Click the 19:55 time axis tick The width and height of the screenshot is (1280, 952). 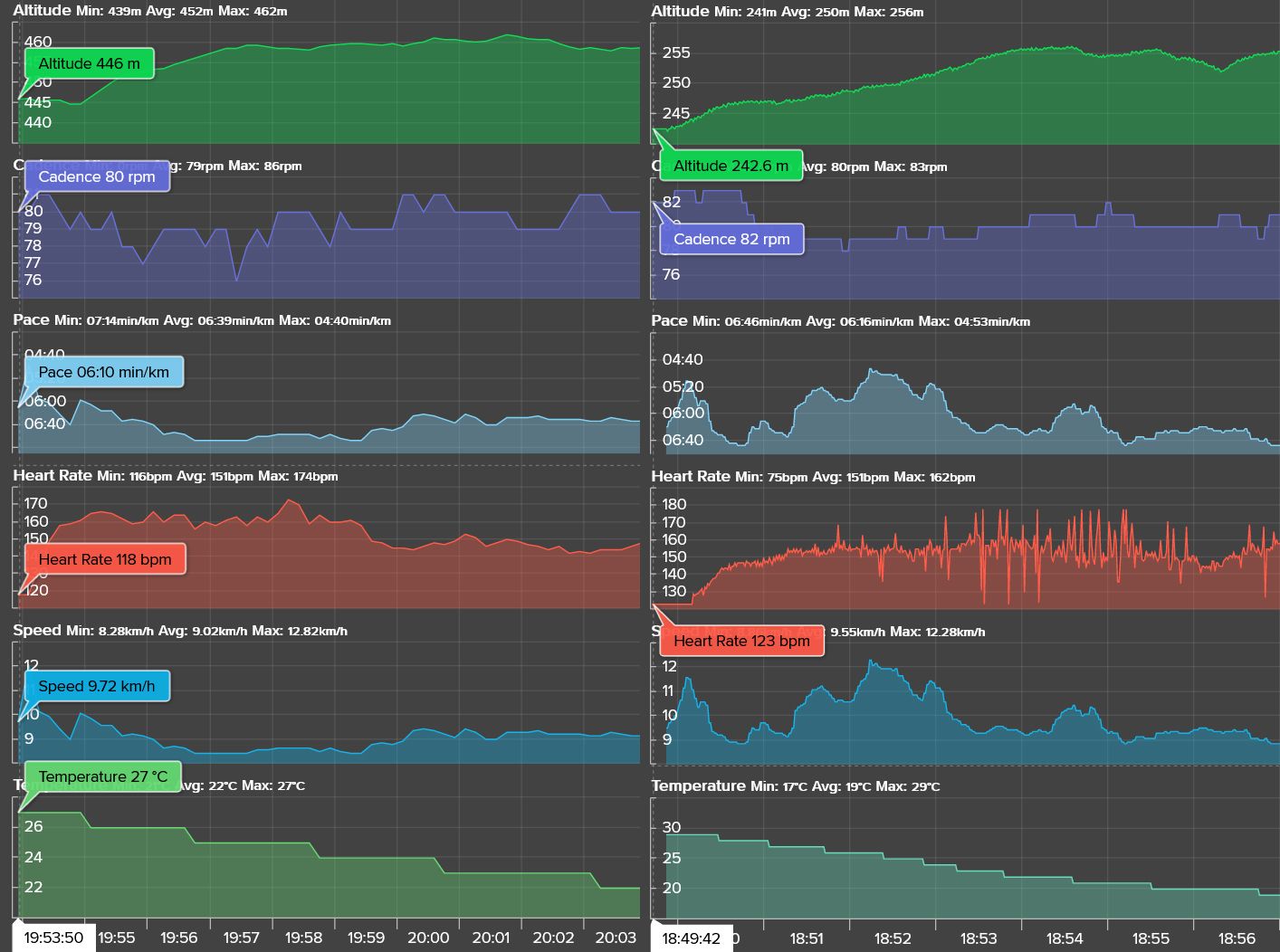116,938
